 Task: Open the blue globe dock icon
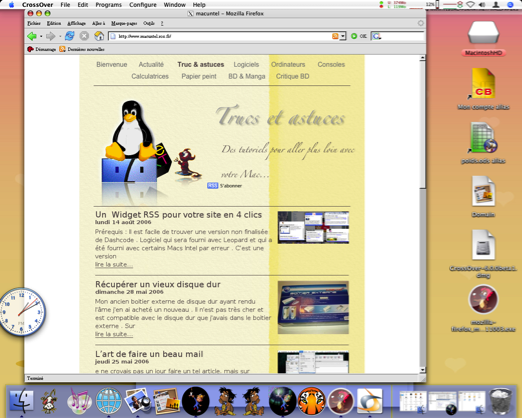[x=109, y=401]
